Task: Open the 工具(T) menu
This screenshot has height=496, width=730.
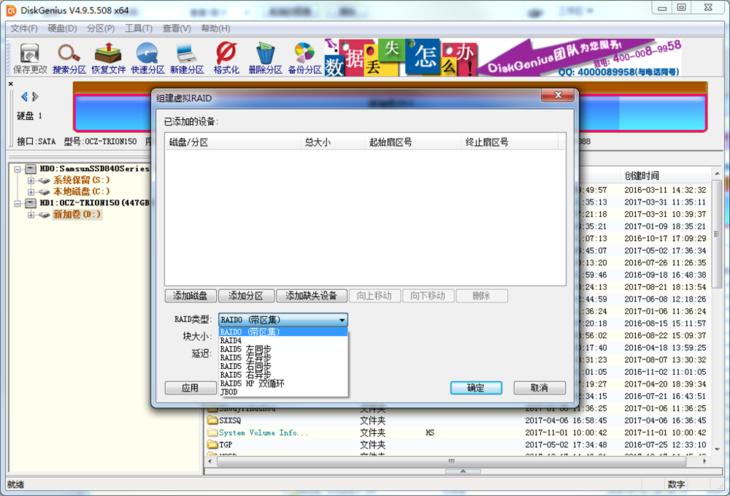Action: [138, 28]
